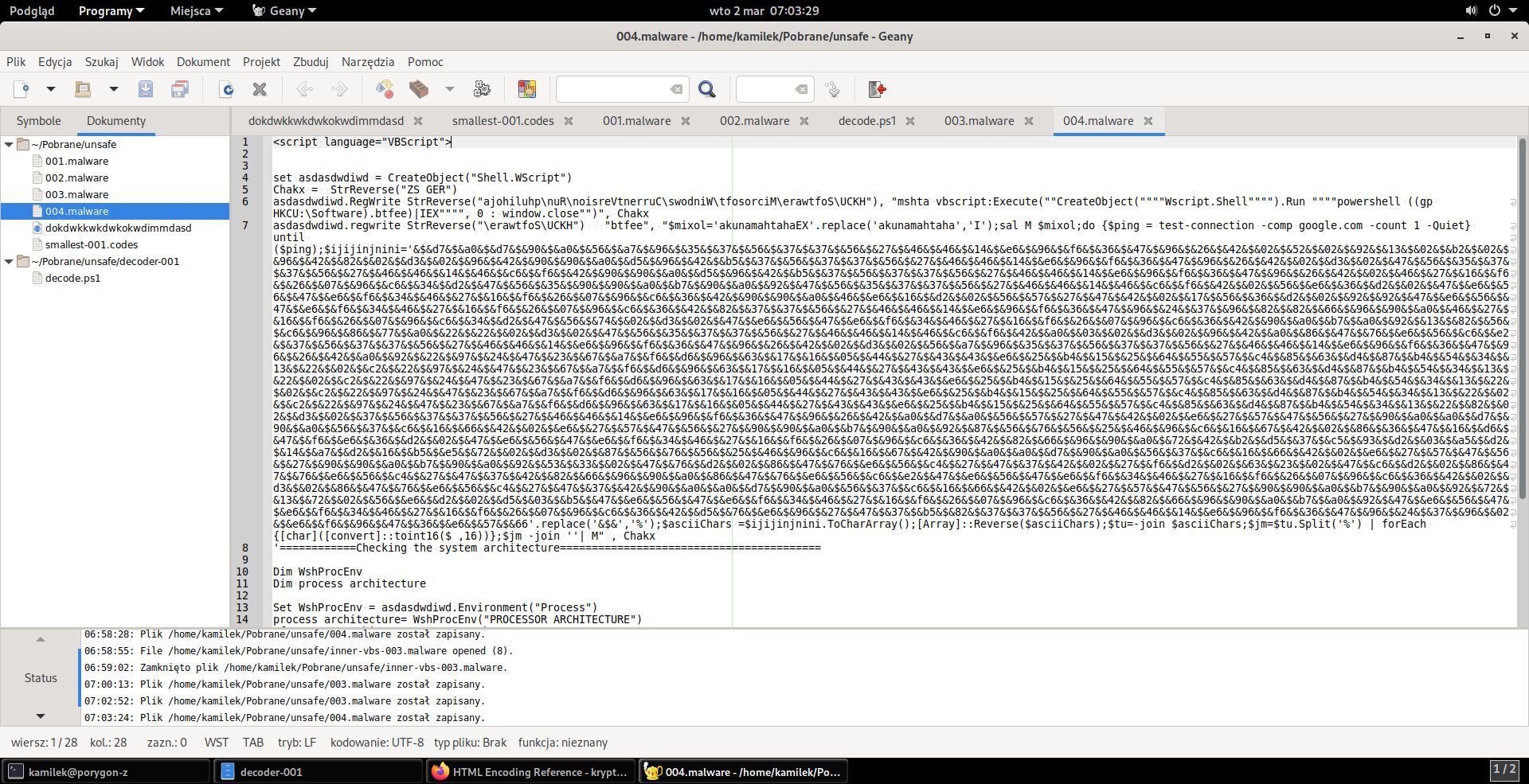Viewport: 1529px width, 784px height.
Task: Clear the toolbar search field
Action: click(676, 89)
